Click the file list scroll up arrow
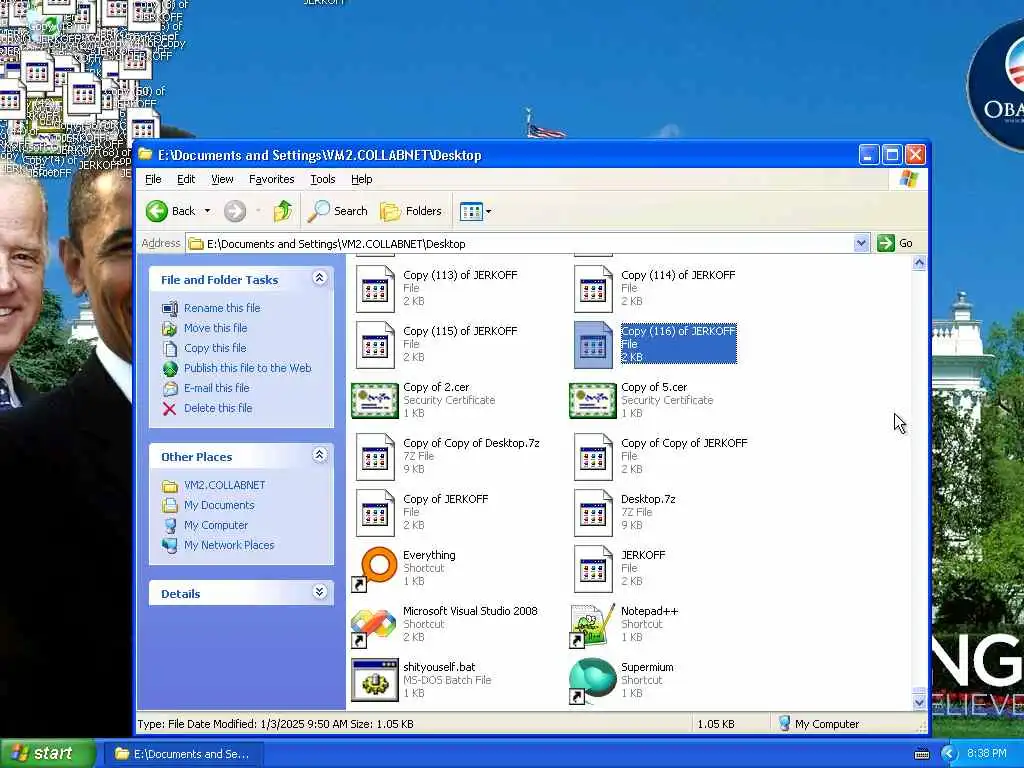Image resolution: width=1024 pixels, height=768 pixels. click(x=919, y=263)
